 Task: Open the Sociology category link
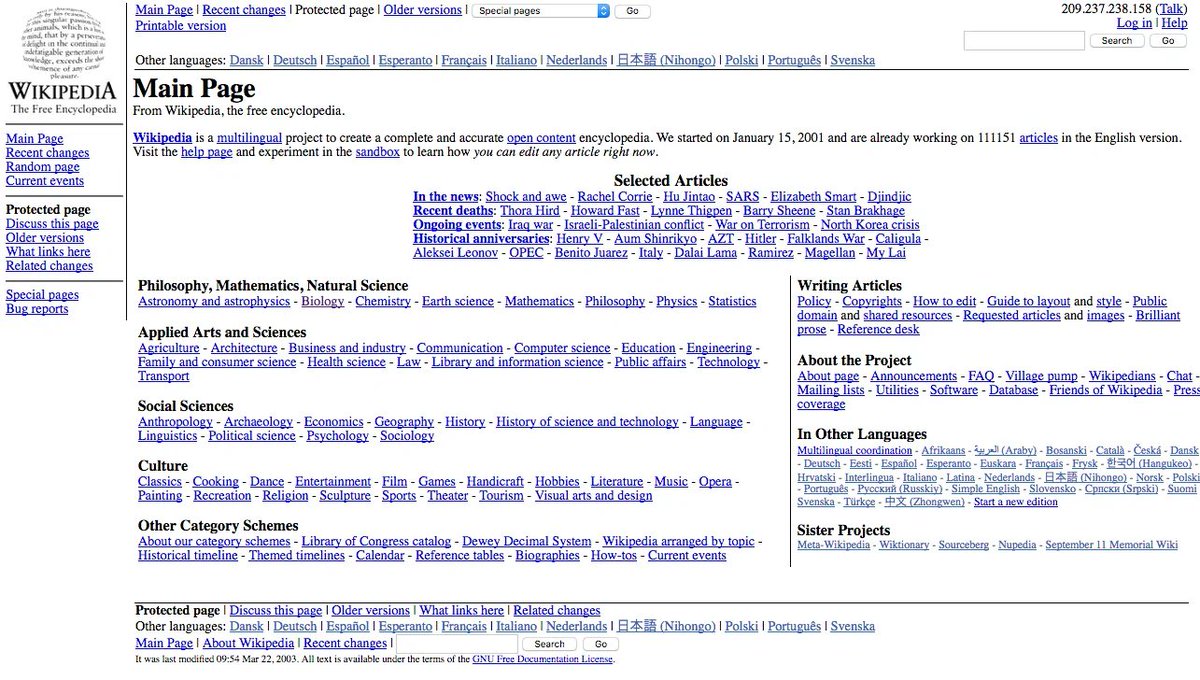(x=407, y=436)
